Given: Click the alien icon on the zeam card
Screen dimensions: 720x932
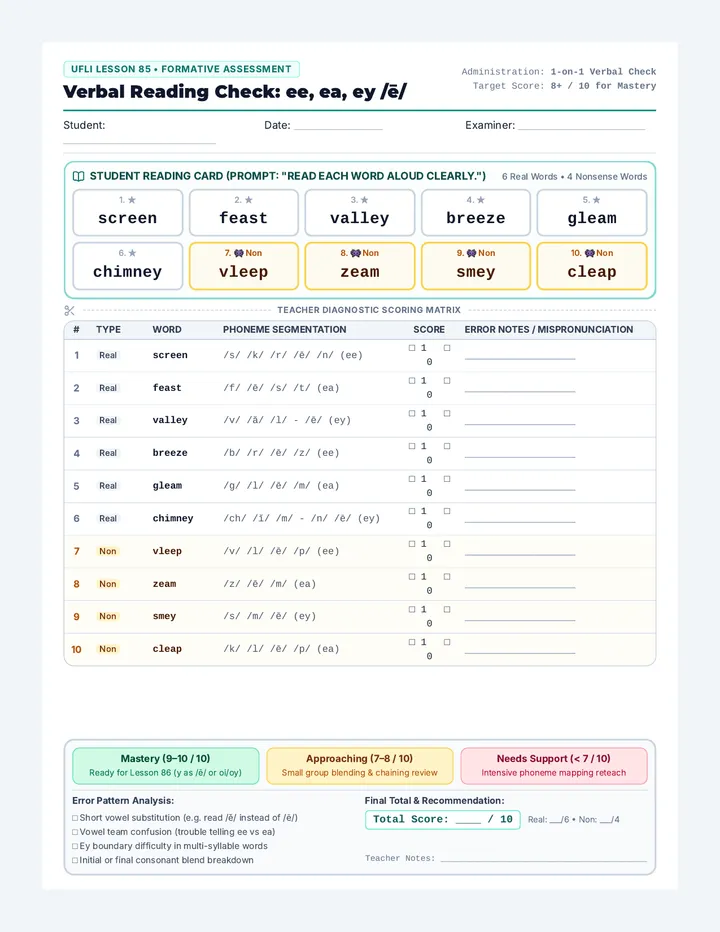Looking at the screenshot, I should point(356,253).
